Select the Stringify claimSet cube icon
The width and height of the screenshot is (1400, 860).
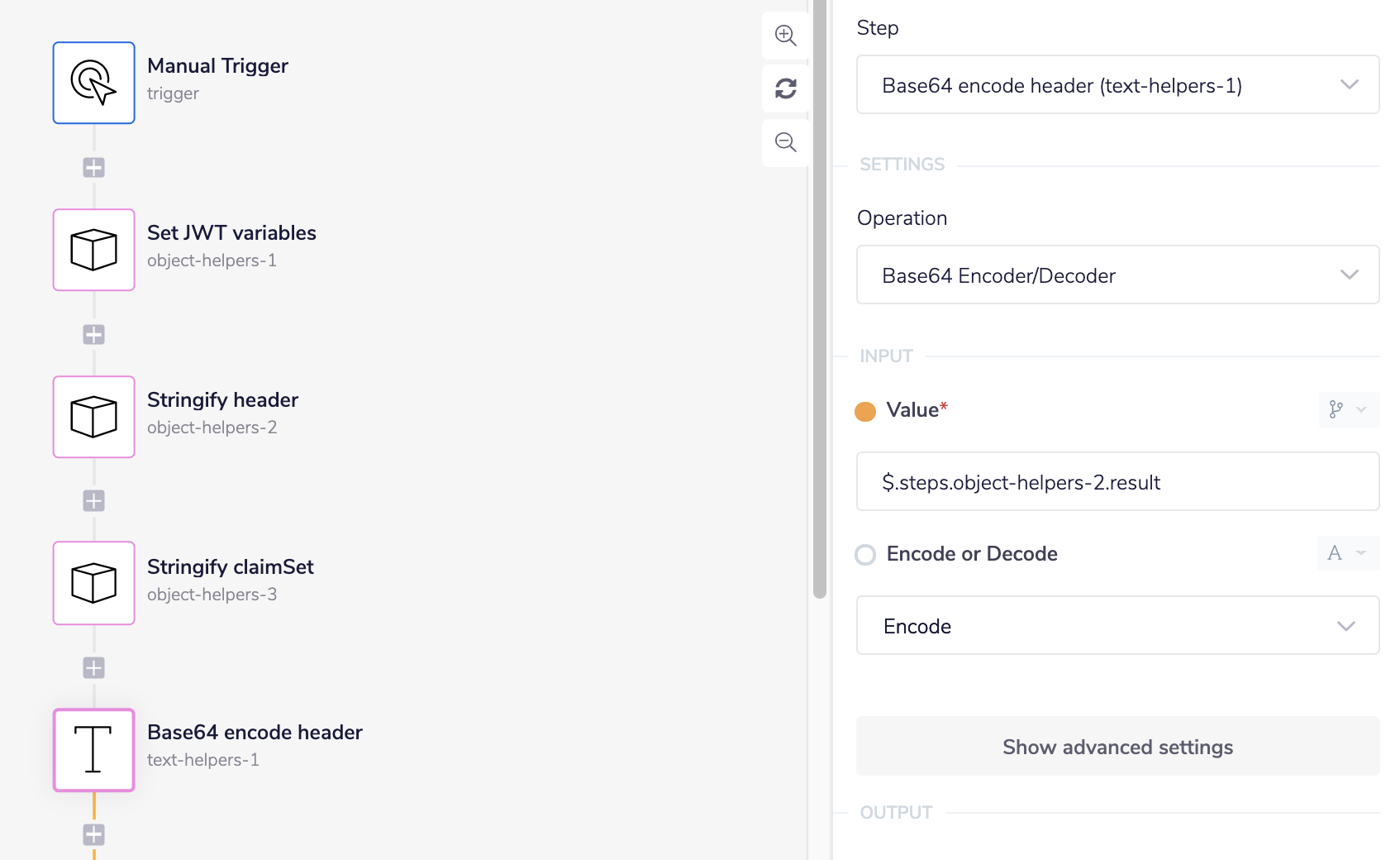pyautogui.click(x=93, y=583)
